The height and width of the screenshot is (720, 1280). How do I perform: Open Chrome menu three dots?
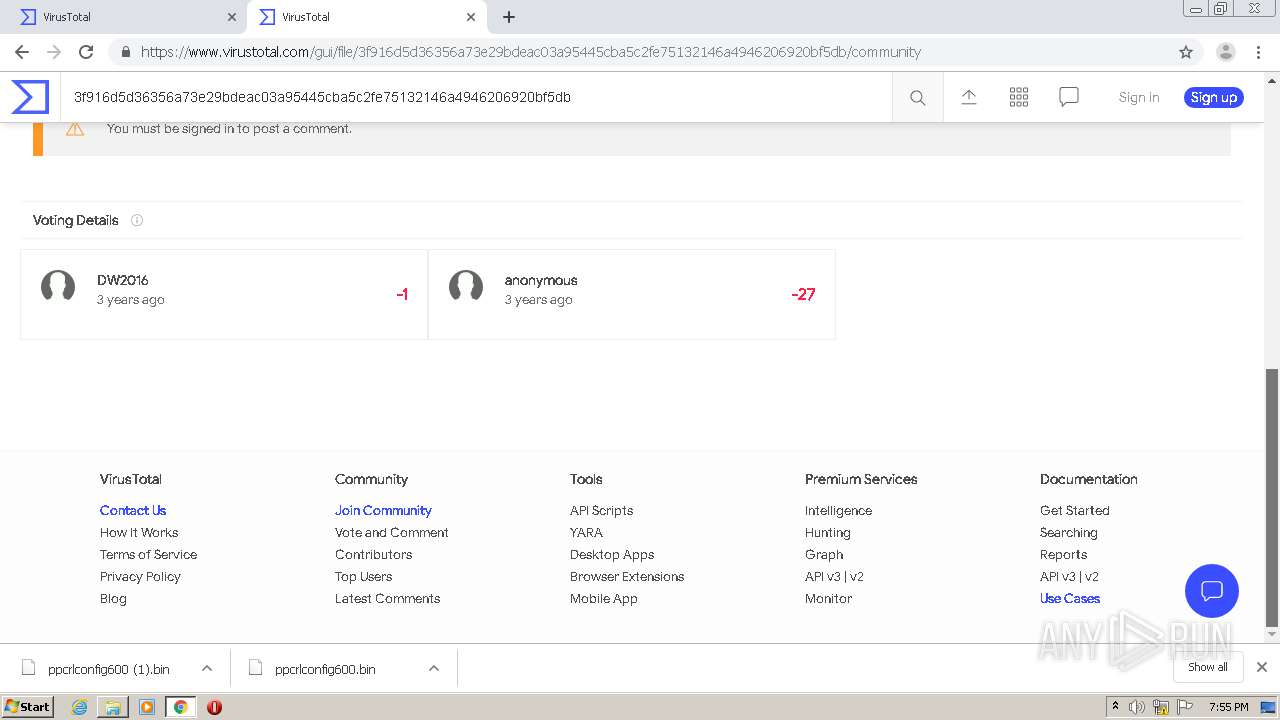1259,52
